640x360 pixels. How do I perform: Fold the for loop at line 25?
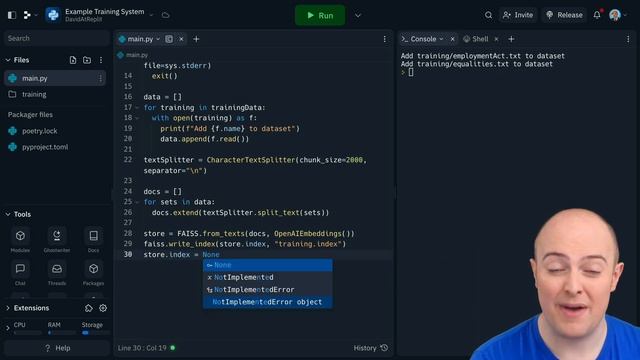[x=137, y=202]
